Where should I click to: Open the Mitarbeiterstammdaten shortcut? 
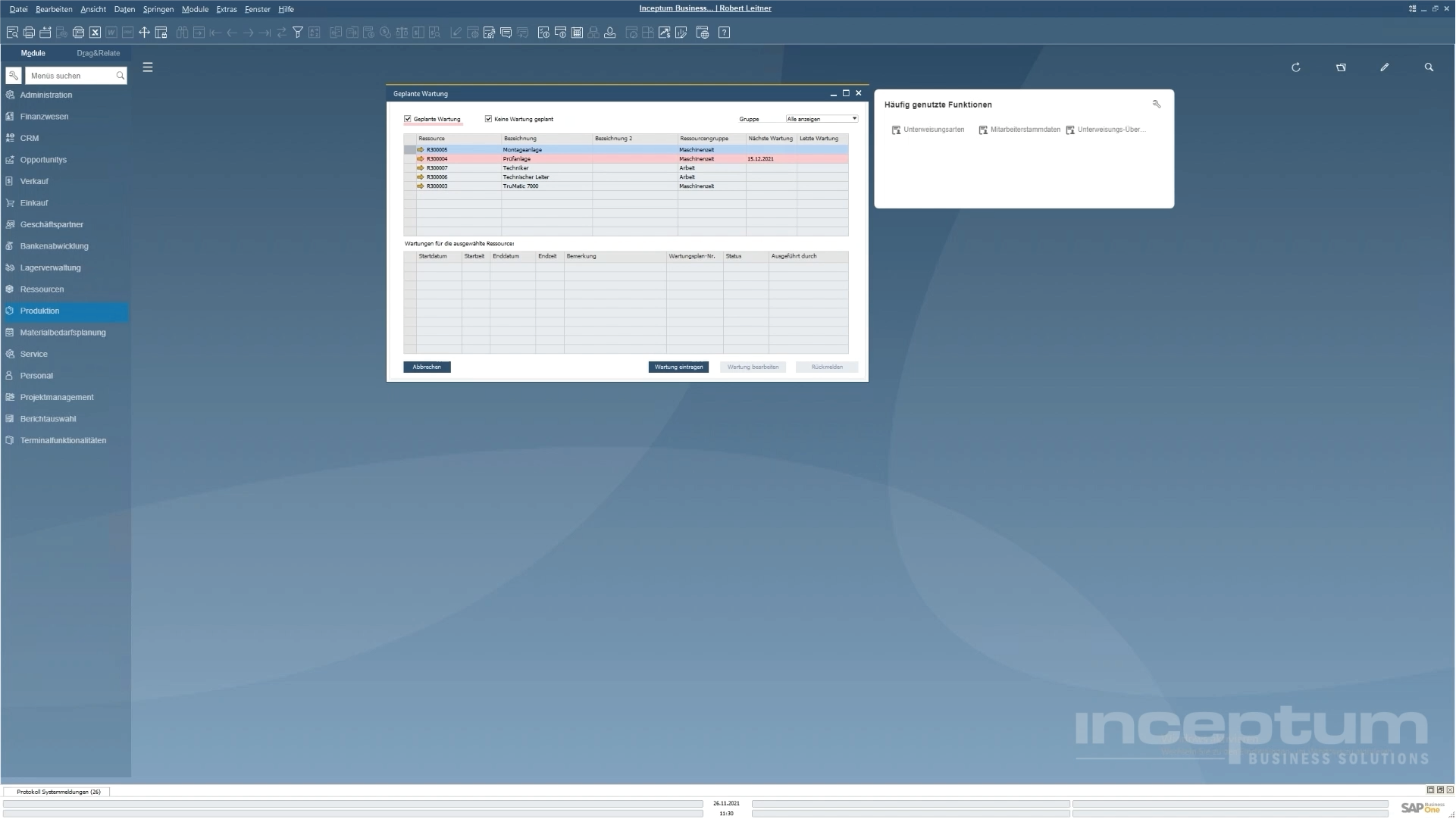click(1019, 130)
